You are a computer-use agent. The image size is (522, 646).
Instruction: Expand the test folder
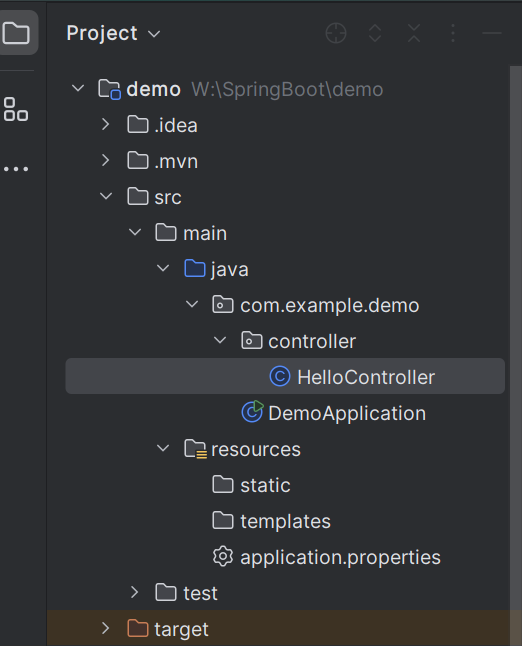[x=134, y=592]
